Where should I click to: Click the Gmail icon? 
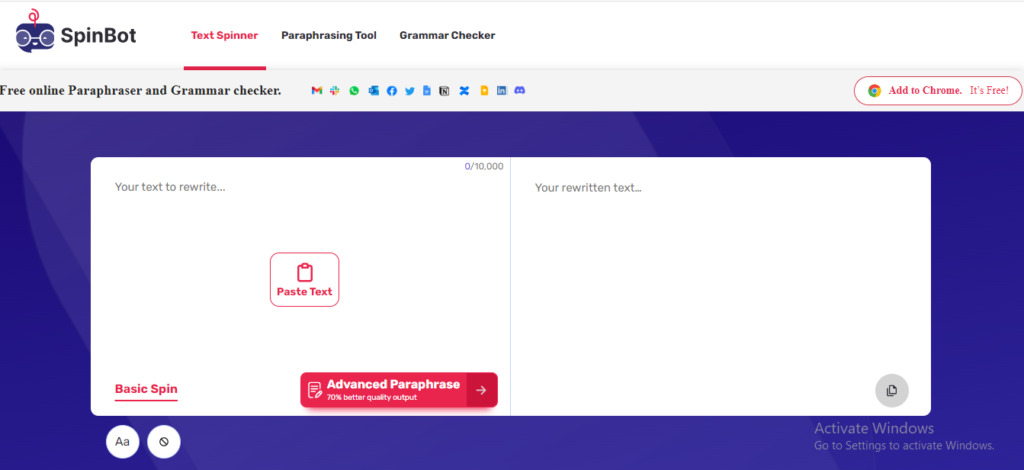click(317, 91)
